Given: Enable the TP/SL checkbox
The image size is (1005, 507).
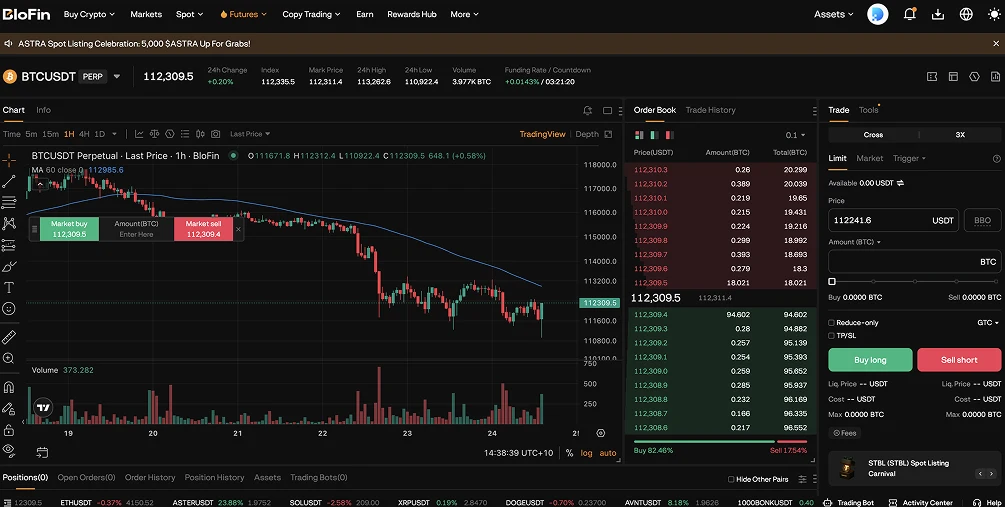Looking at the screenshot, I should 831,335.
